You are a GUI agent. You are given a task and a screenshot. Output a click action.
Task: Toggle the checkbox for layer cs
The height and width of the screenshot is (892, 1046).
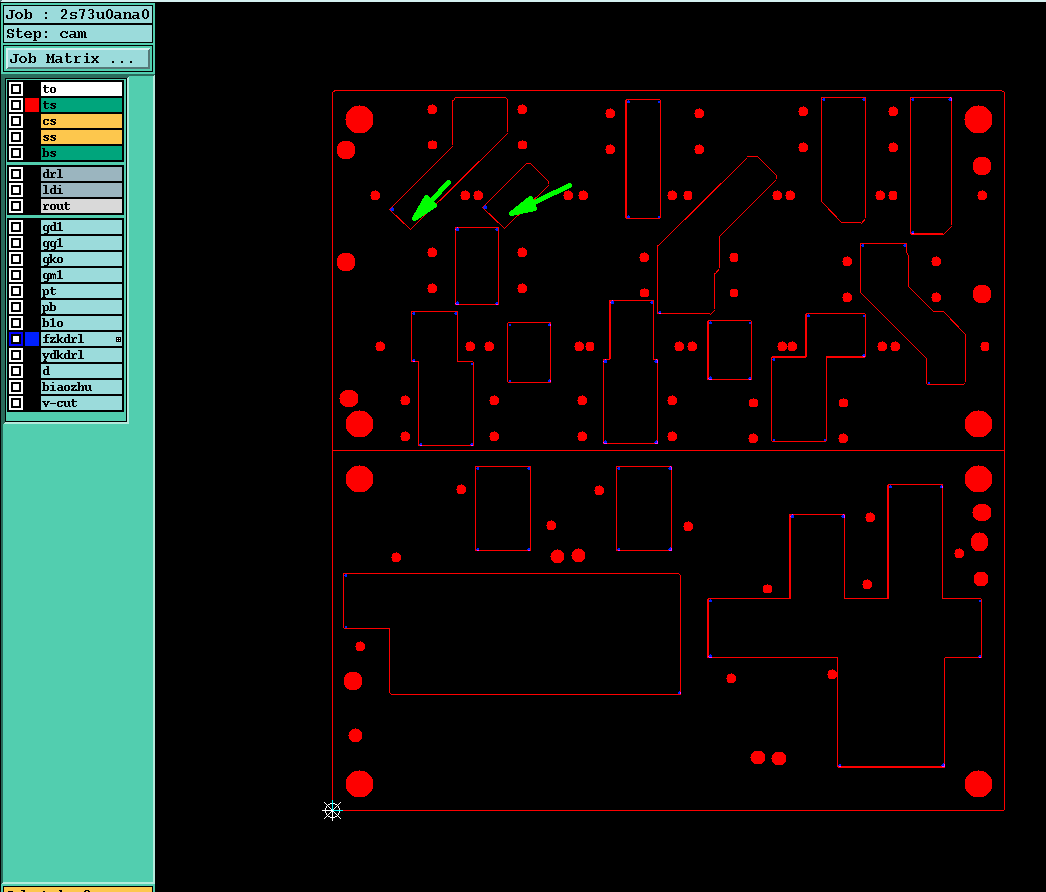pos(16,121)
